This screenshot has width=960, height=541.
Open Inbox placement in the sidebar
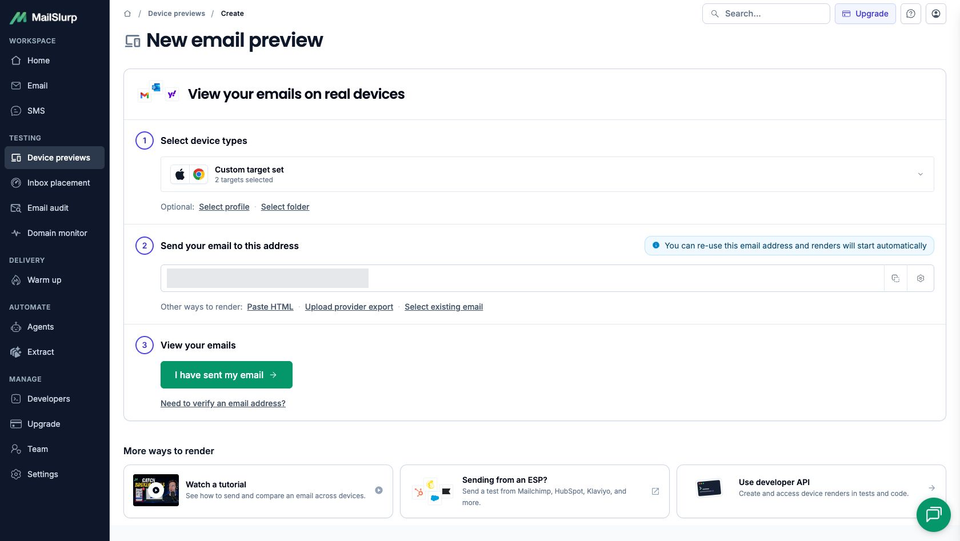pos(54,183)
